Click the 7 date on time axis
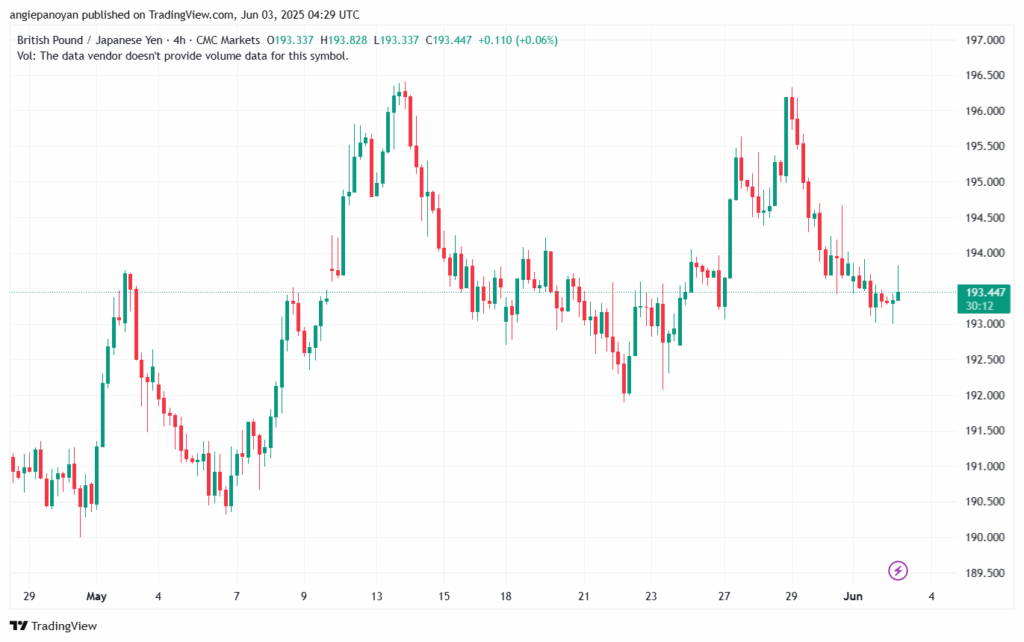Screen dimensions: 1024x642 (x=236, y=596)
